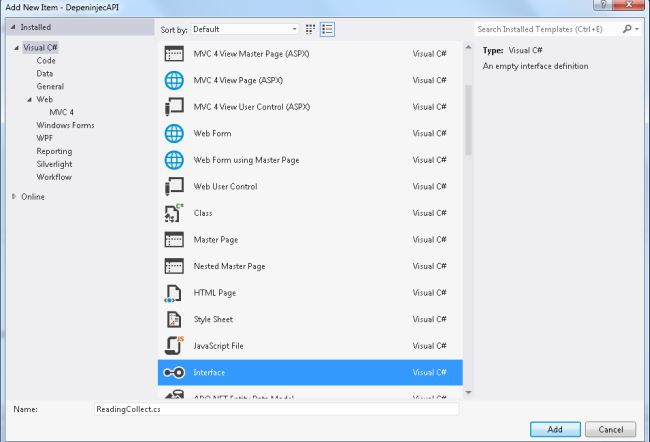Image resolution: width=650 pixels, height=442 pixels.
Task: Click the HTML Page template icon
Action: pyautogui.click(x=173, y=293)
